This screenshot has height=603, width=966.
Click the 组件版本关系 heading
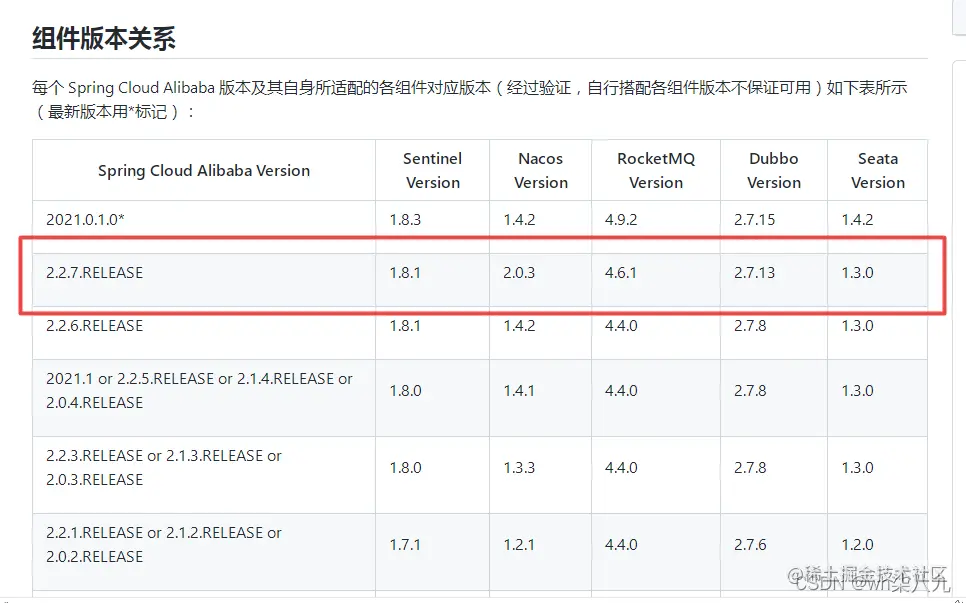tap(104, 38)
